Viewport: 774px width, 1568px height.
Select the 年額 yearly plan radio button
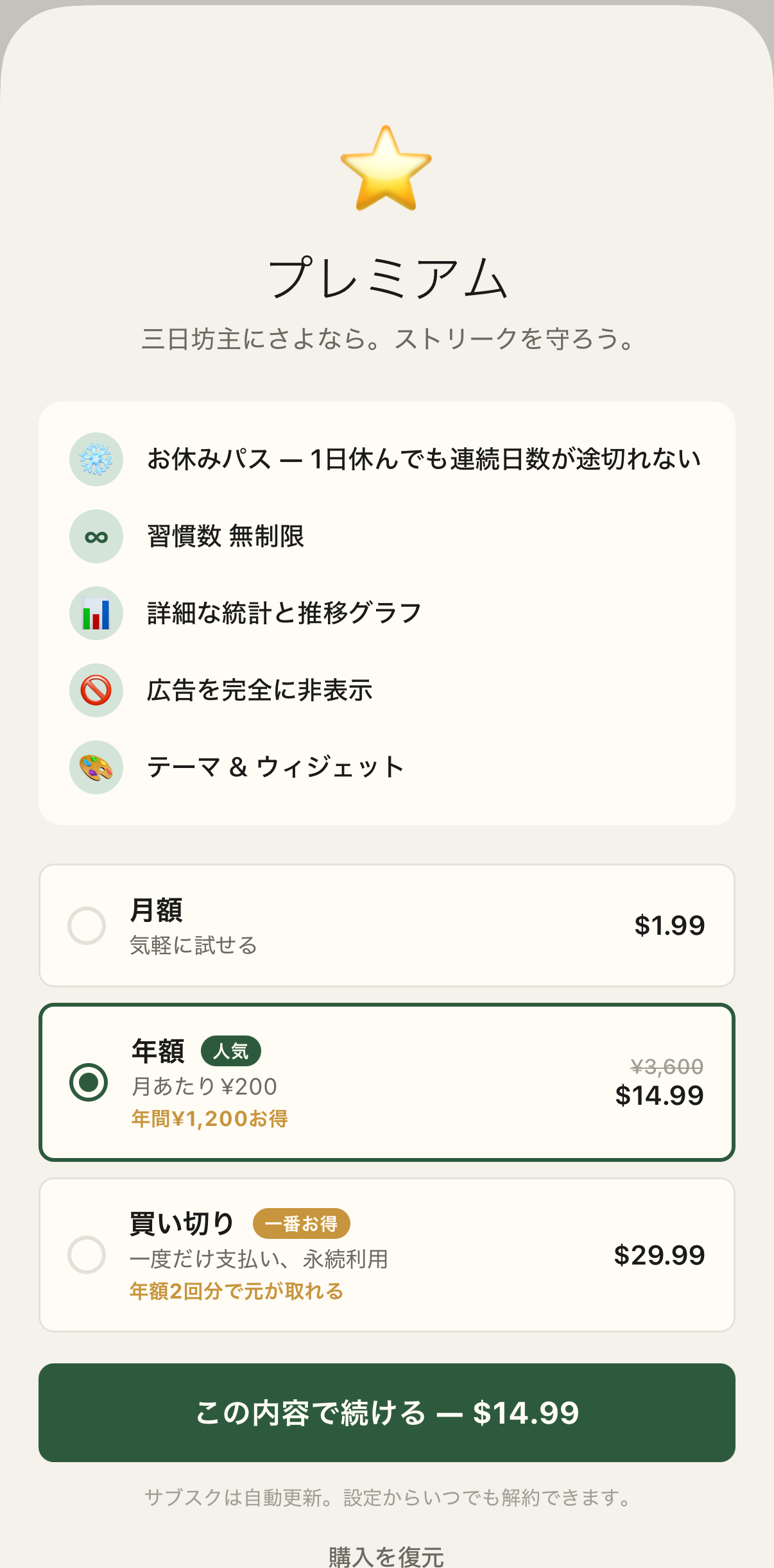coord(89,1082)
